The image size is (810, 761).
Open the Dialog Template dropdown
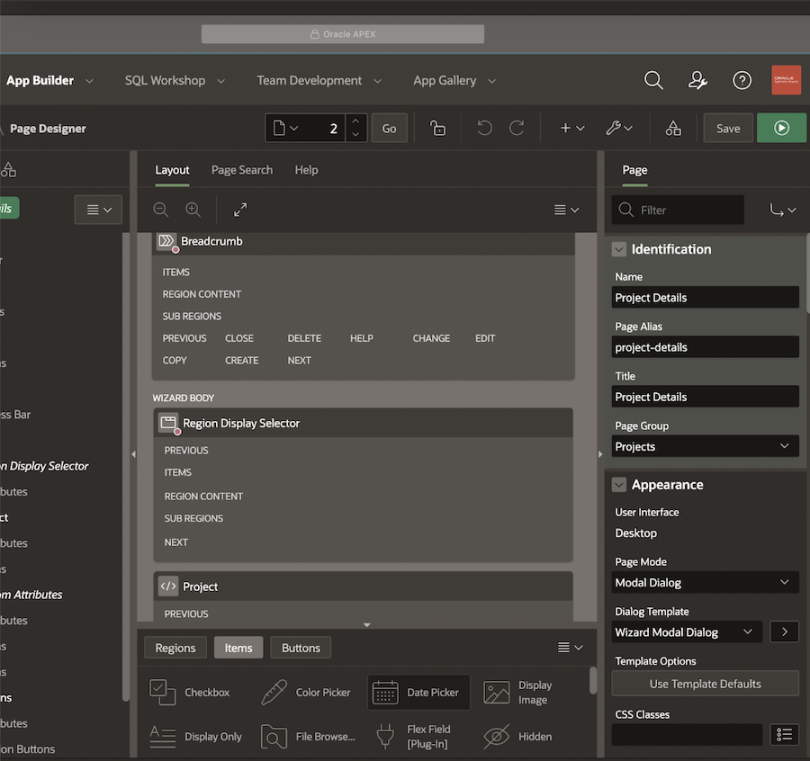686,632
